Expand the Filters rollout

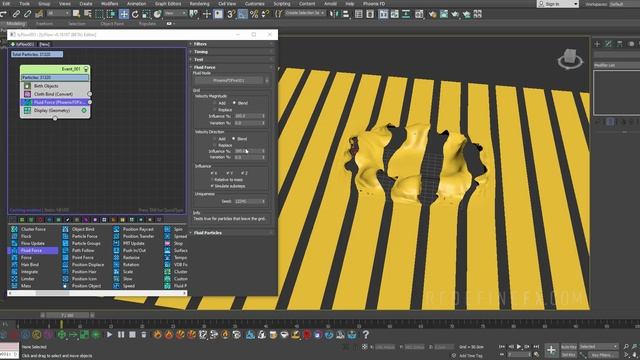click(x=231, y=44)
